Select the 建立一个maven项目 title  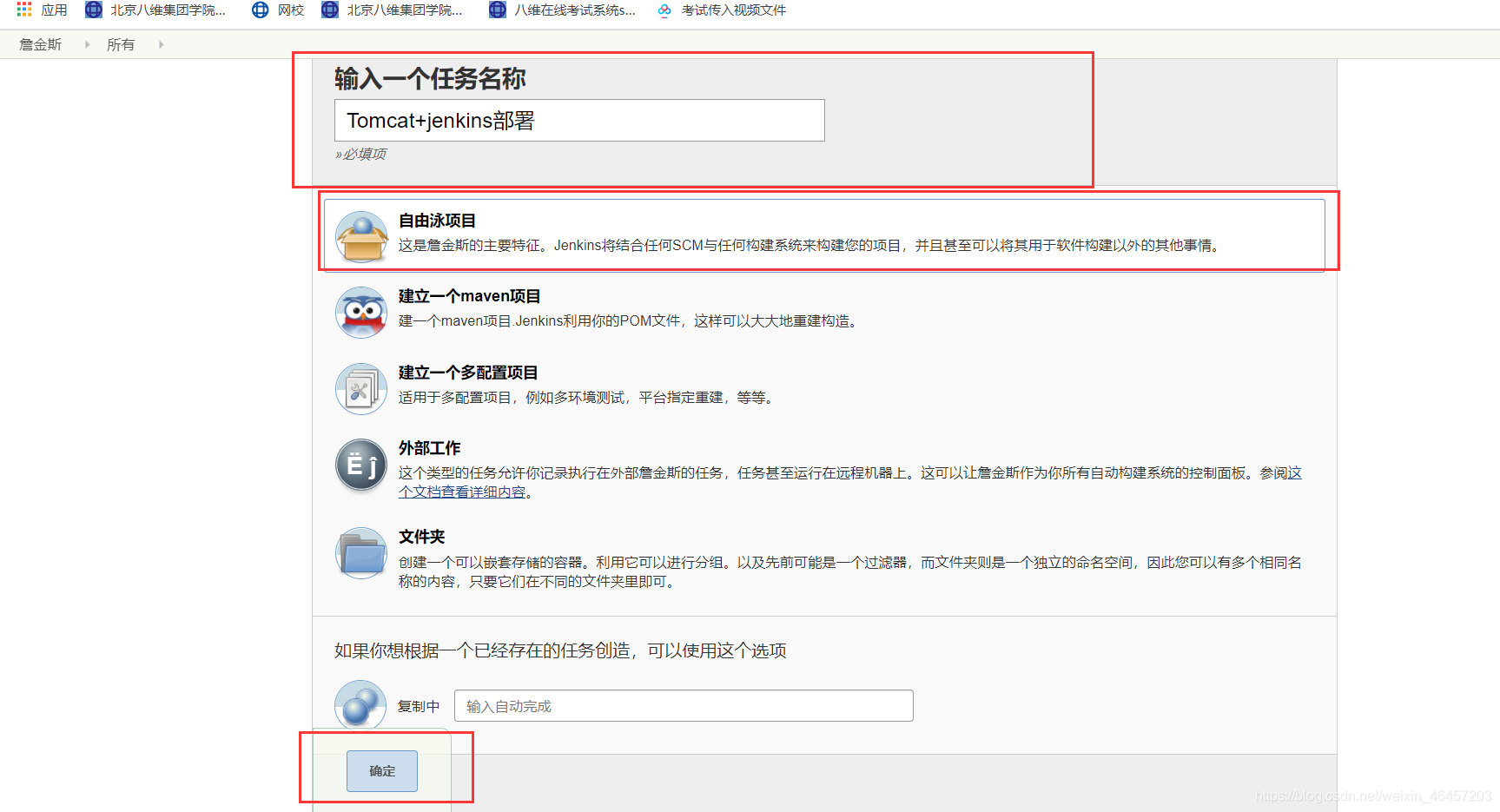click(x=470, y=296)
